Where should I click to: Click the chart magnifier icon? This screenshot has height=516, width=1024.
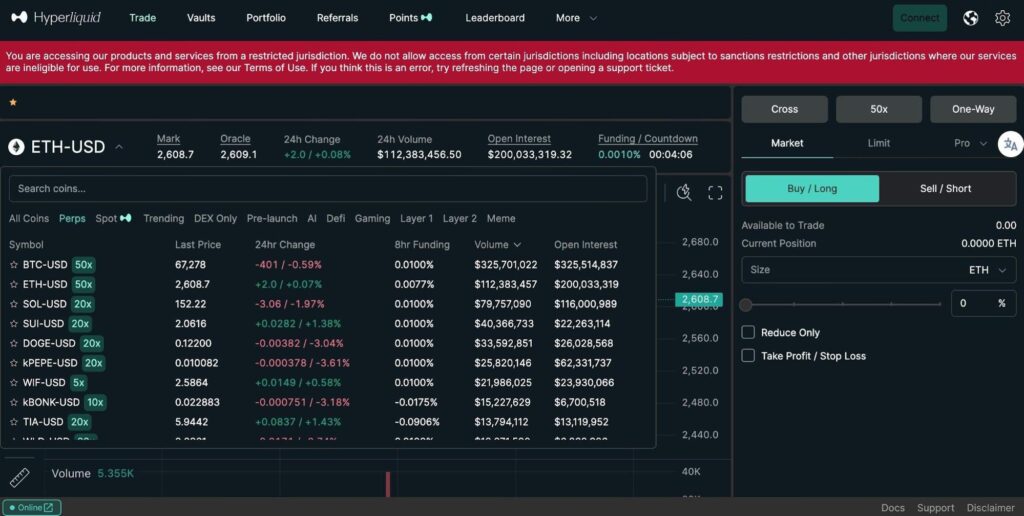pyautogui.click(x=684, y=193)
